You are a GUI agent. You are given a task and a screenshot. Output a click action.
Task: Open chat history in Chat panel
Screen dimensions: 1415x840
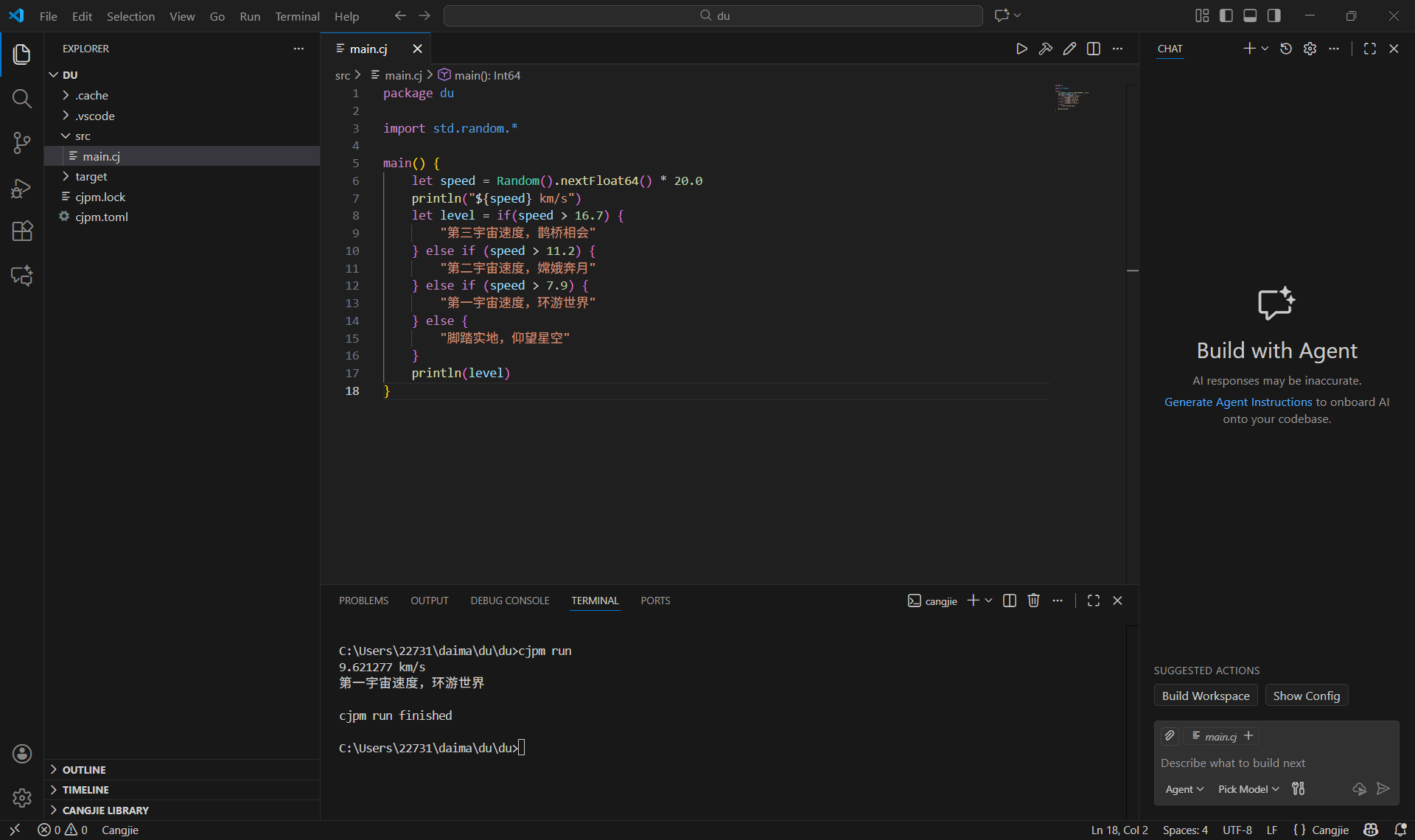1286,49
